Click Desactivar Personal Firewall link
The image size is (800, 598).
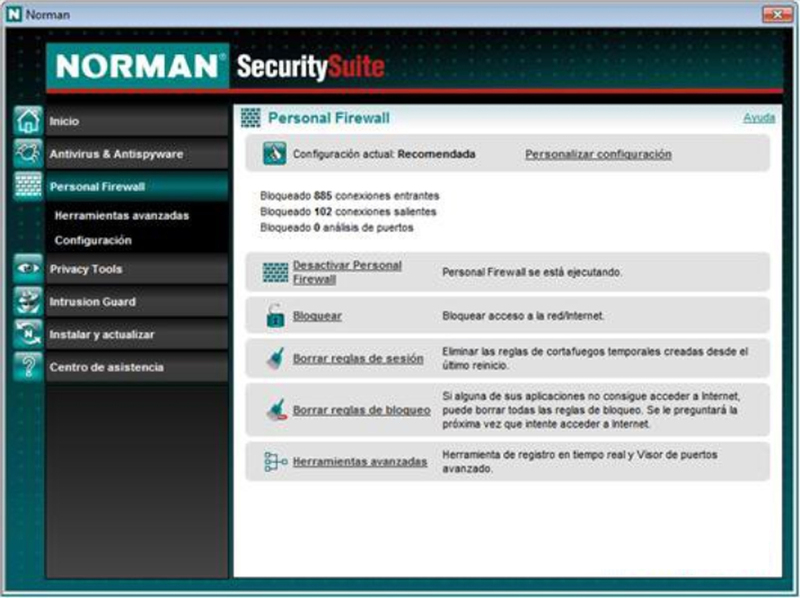pyautogui.click(x=347, y=272)
